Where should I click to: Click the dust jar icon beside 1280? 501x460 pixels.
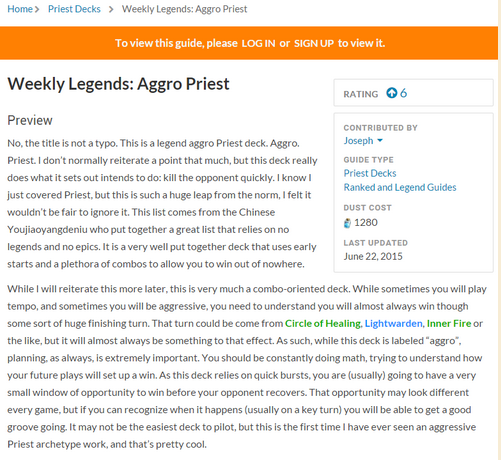pyautogui.click(x=347, y=223)
